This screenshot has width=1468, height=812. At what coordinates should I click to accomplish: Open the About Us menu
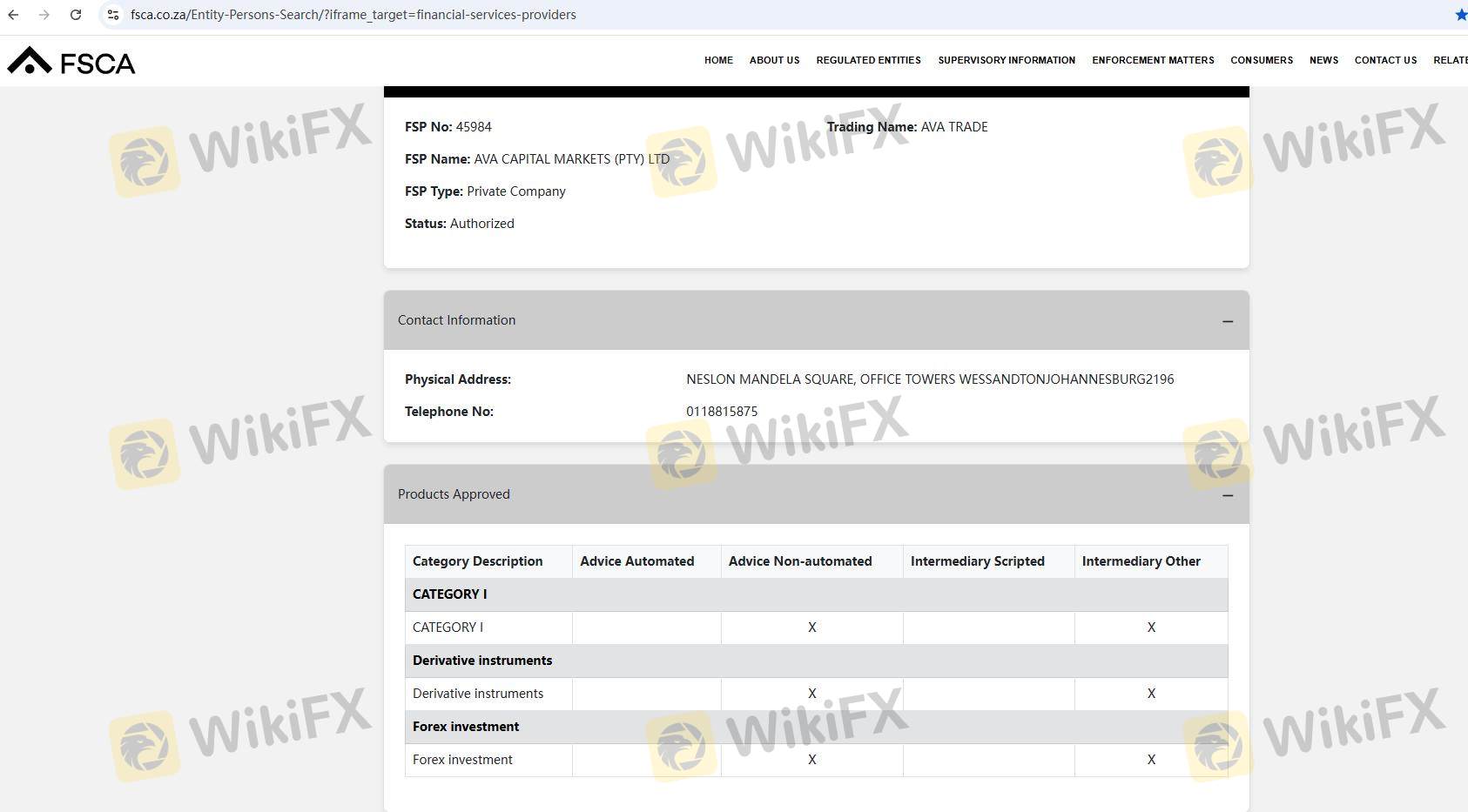click(x=774, y=60)
